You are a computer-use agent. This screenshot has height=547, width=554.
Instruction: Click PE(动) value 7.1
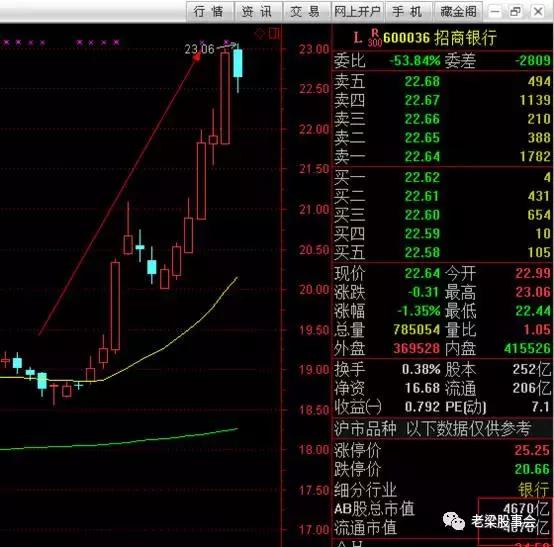click(542, 407)
